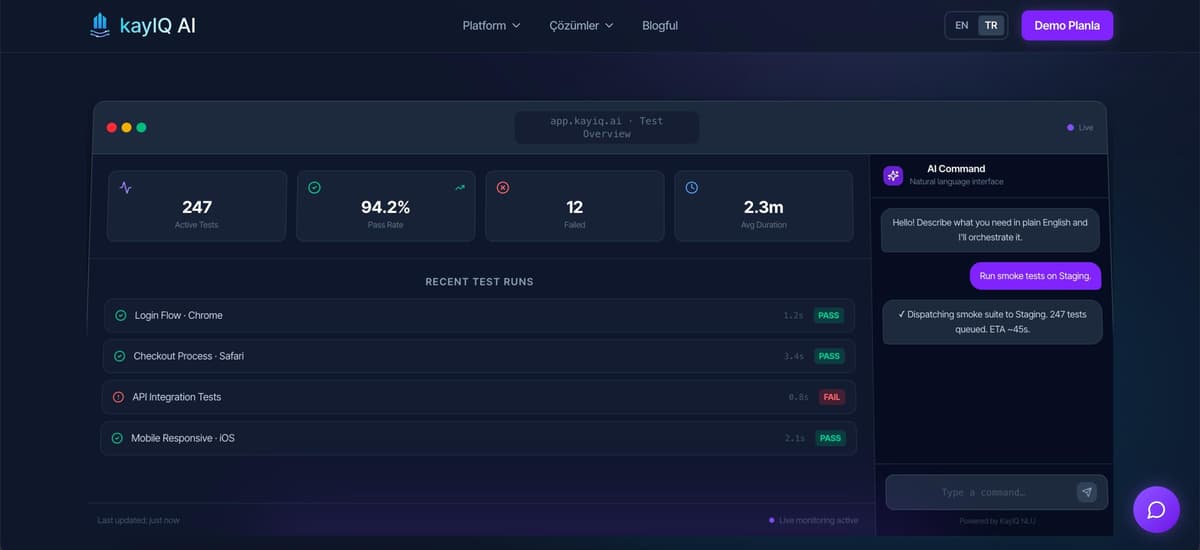Open the floating chat bubble icon

click(1156, 509)
